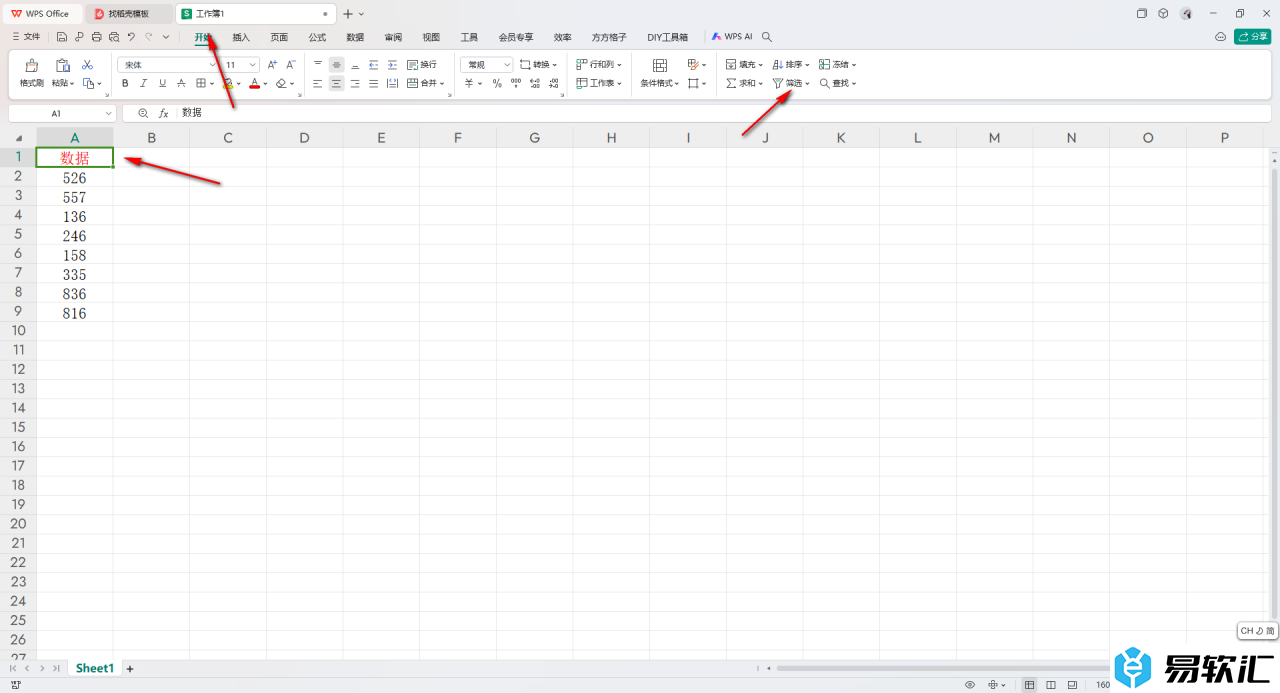Expand the Filter (筛选) dropdown
Screen dimensions: 1280x693
click(807, 83)
